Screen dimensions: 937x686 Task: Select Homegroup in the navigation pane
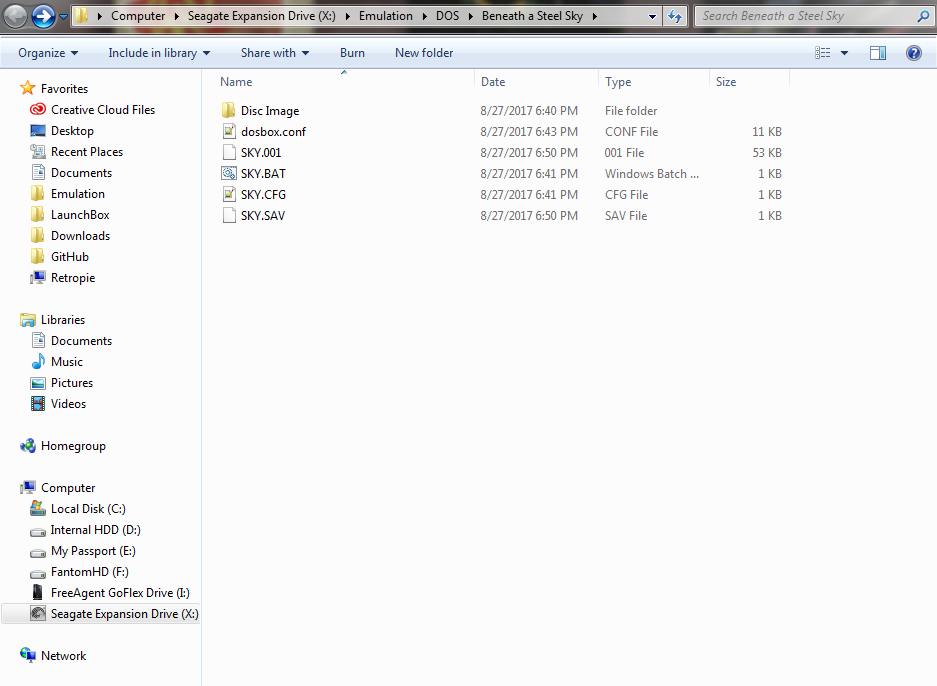(x=73, y=446)
